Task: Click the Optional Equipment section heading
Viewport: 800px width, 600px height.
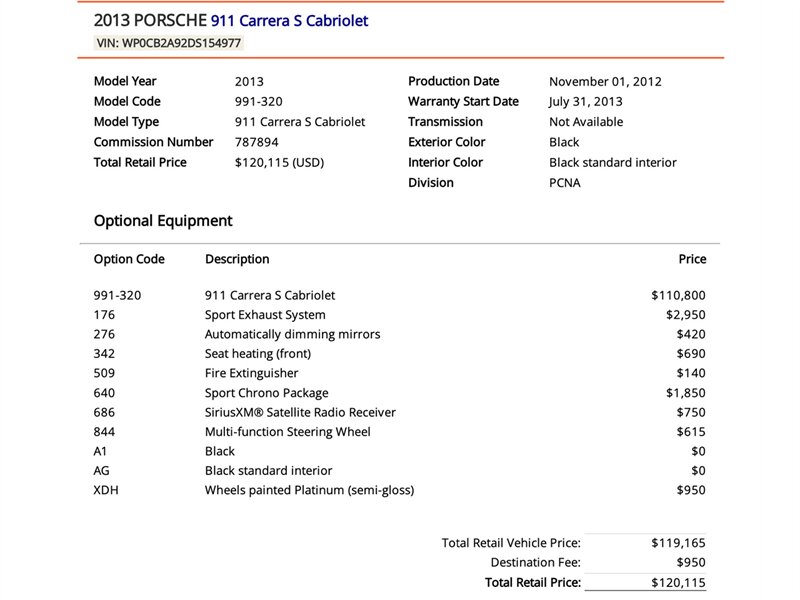Action: point(163,221)
